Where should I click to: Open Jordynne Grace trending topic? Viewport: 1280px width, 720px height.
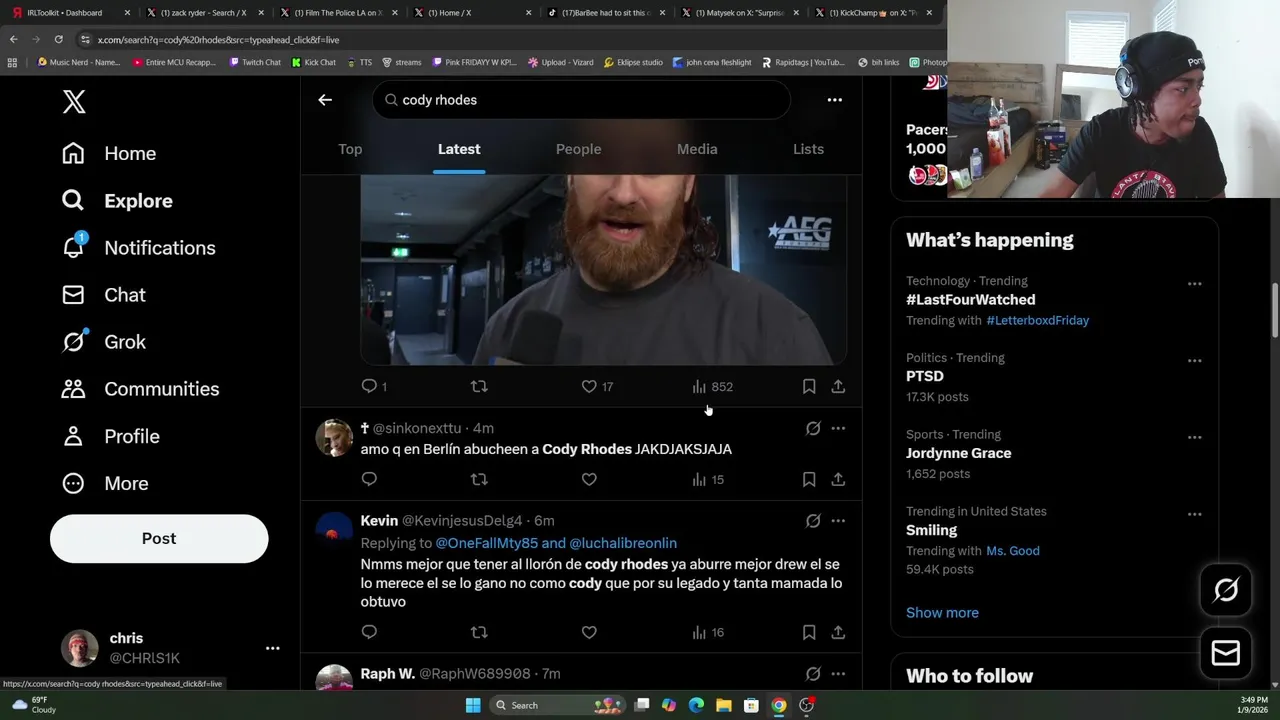tap(958, 453)
